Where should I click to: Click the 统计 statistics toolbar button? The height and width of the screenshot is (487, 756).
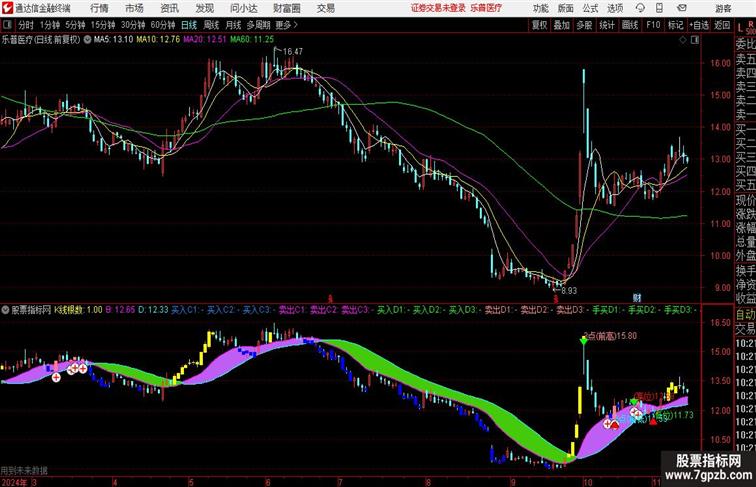607,25
